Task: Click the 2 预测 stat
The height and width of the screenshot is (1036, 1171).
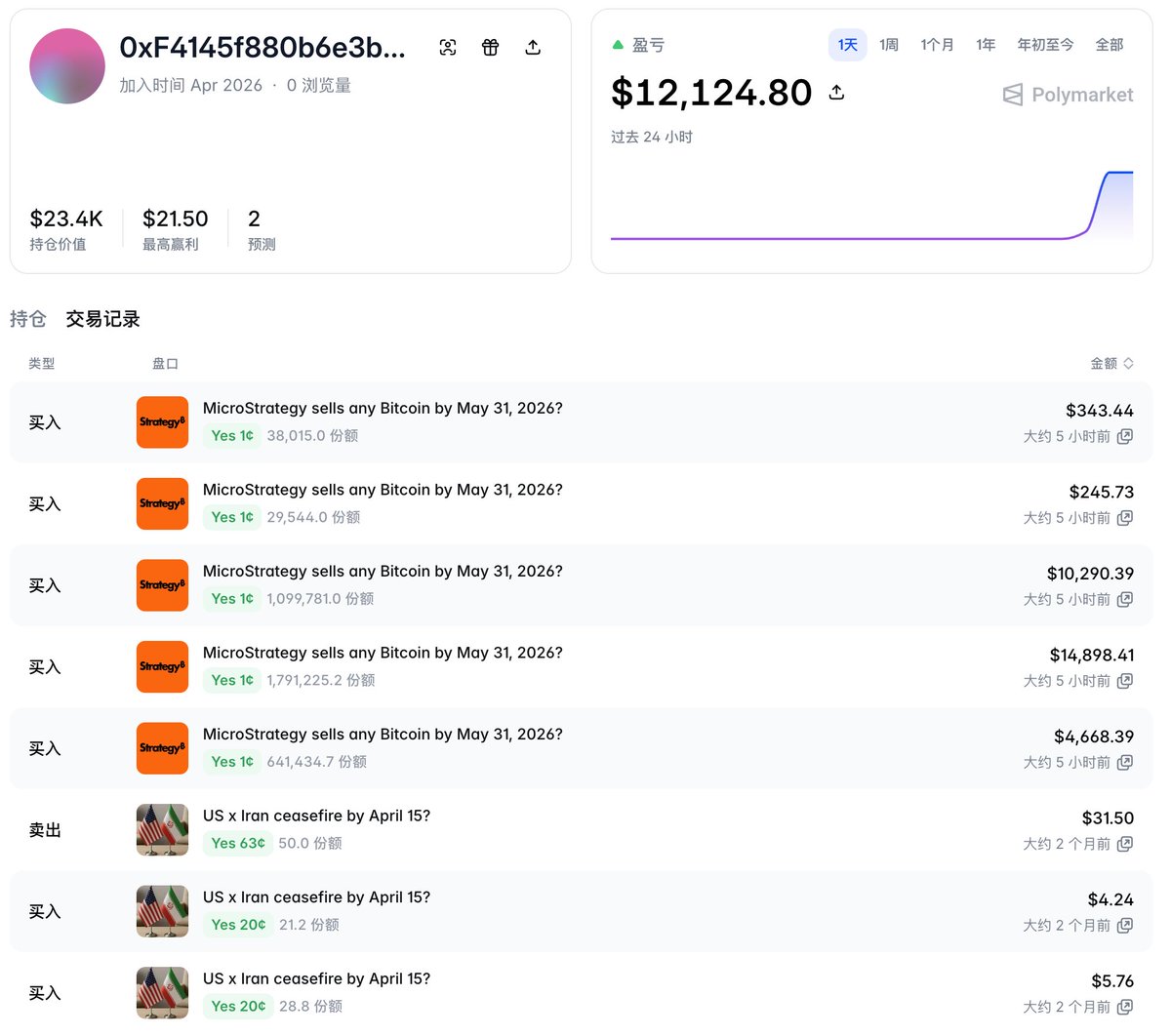Action: pyautogui.click(x=262, y=229)
